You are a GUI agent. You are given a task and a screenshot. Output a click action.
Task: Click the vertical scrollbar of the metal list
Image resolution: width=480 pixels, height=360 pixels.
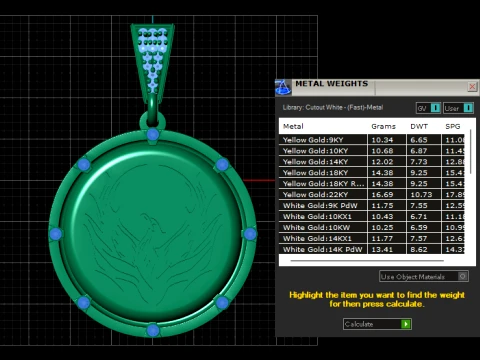(x=470, y=152)
